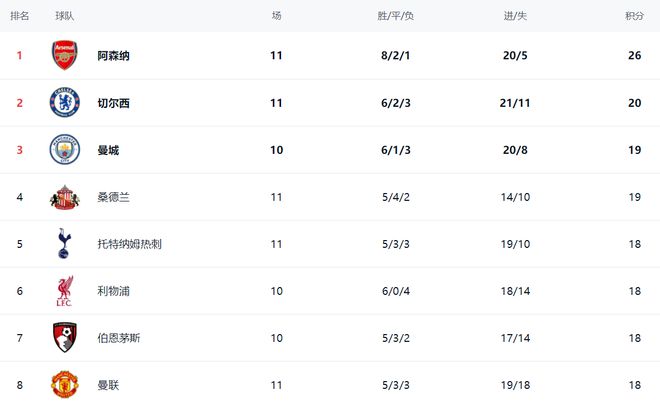Screen dimensions: 660x404
Task: Click the Manchester United crest
Action: tap(64, 384)
